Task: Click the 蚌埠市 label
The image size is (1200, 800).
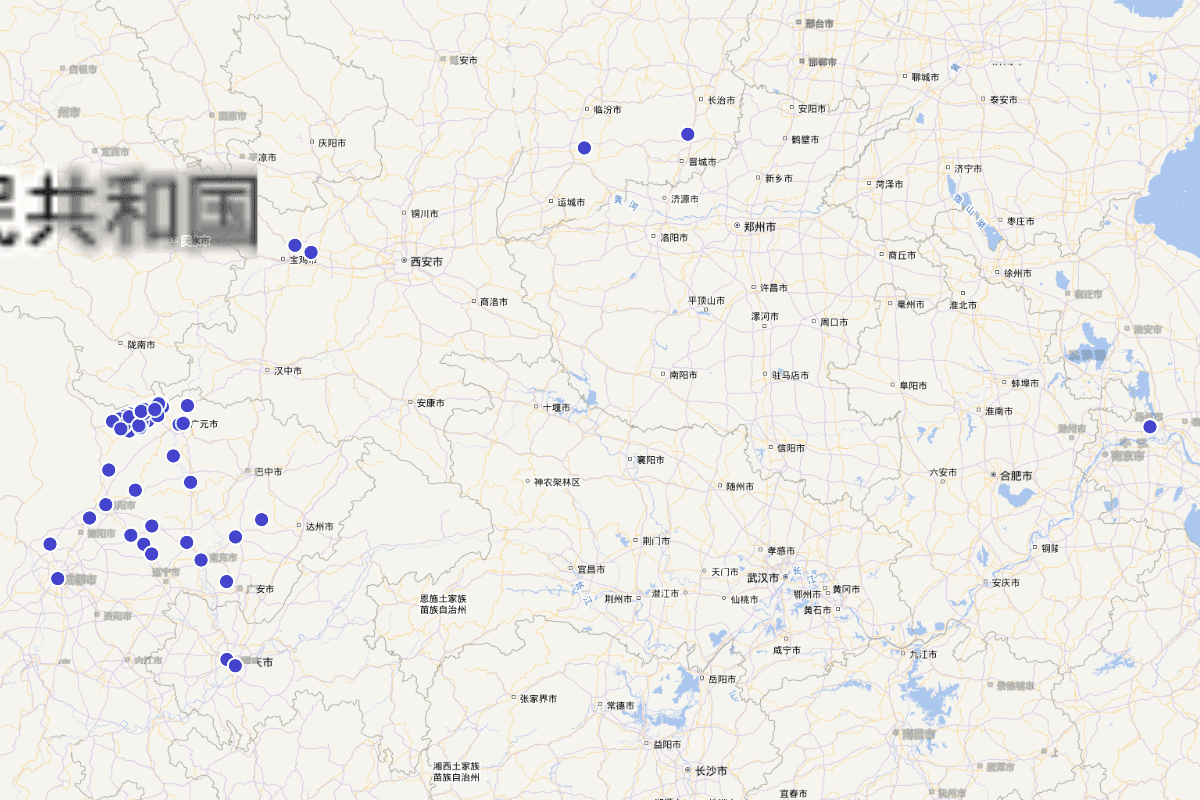Action: coord(1026,382)
